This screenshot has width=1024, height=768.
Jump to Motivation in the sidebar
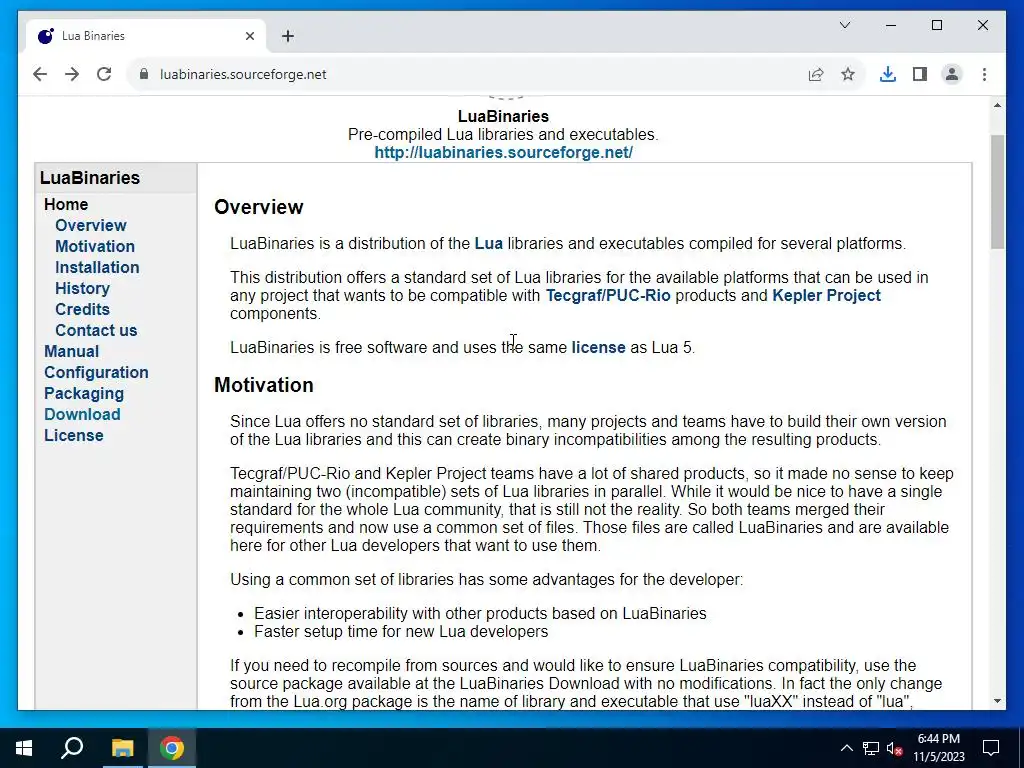point(95,246)
